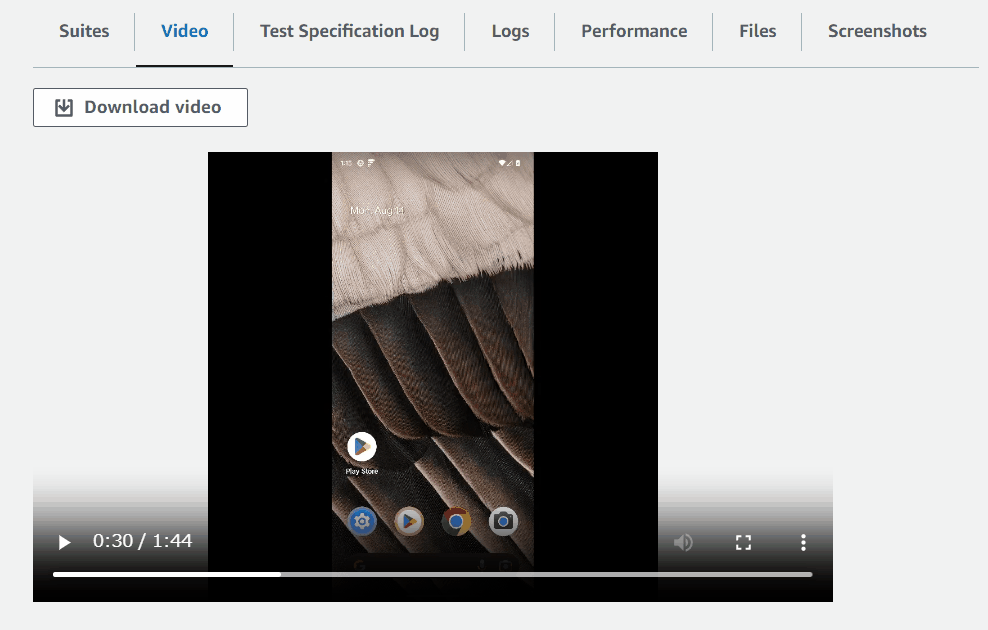Open the video's three-dot options menu

point(803,542)
